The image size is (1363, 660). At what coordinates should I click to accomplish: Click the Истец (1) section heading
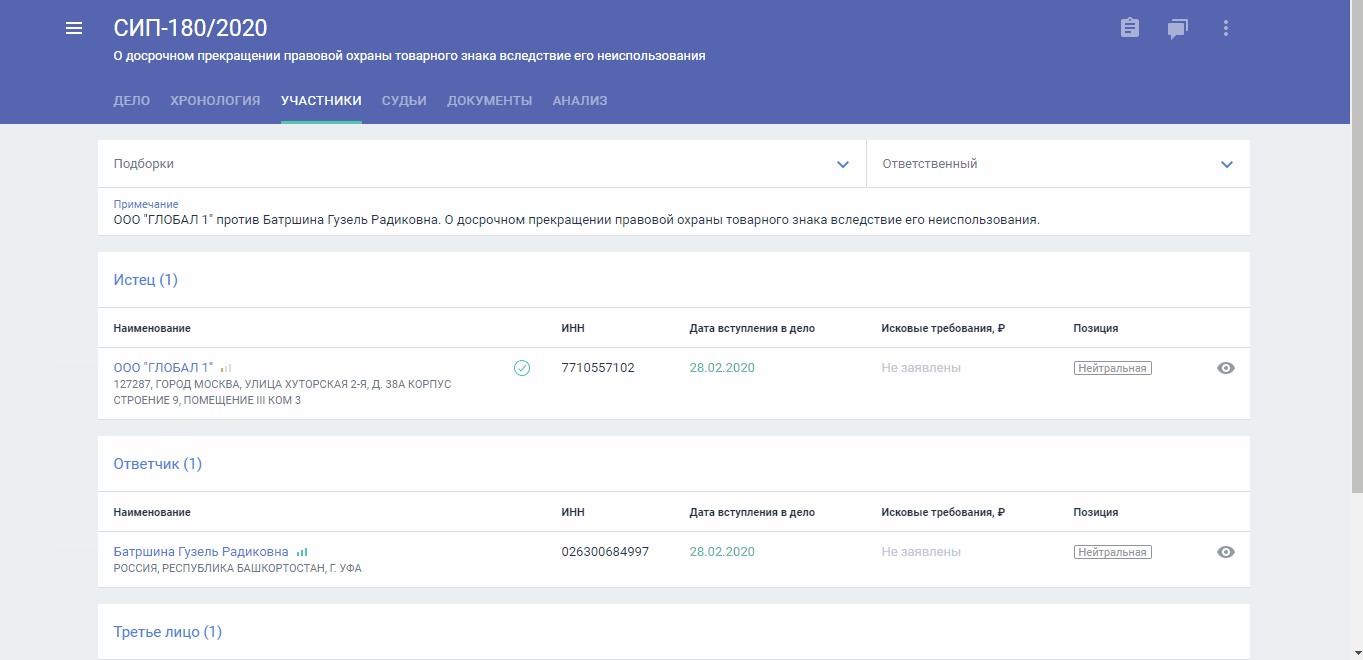coord(146,280)
